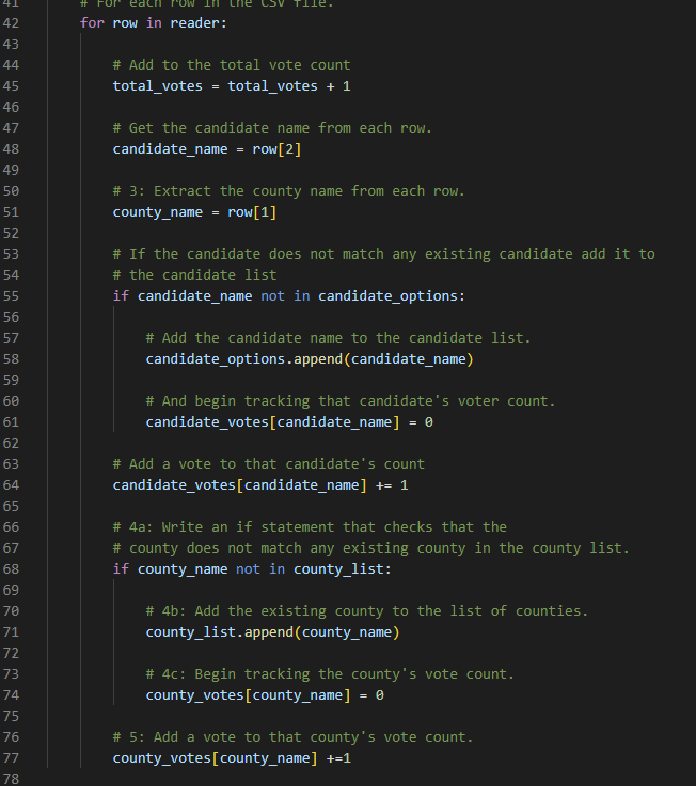Click 'append' in county_list.append call

[269, 633]
